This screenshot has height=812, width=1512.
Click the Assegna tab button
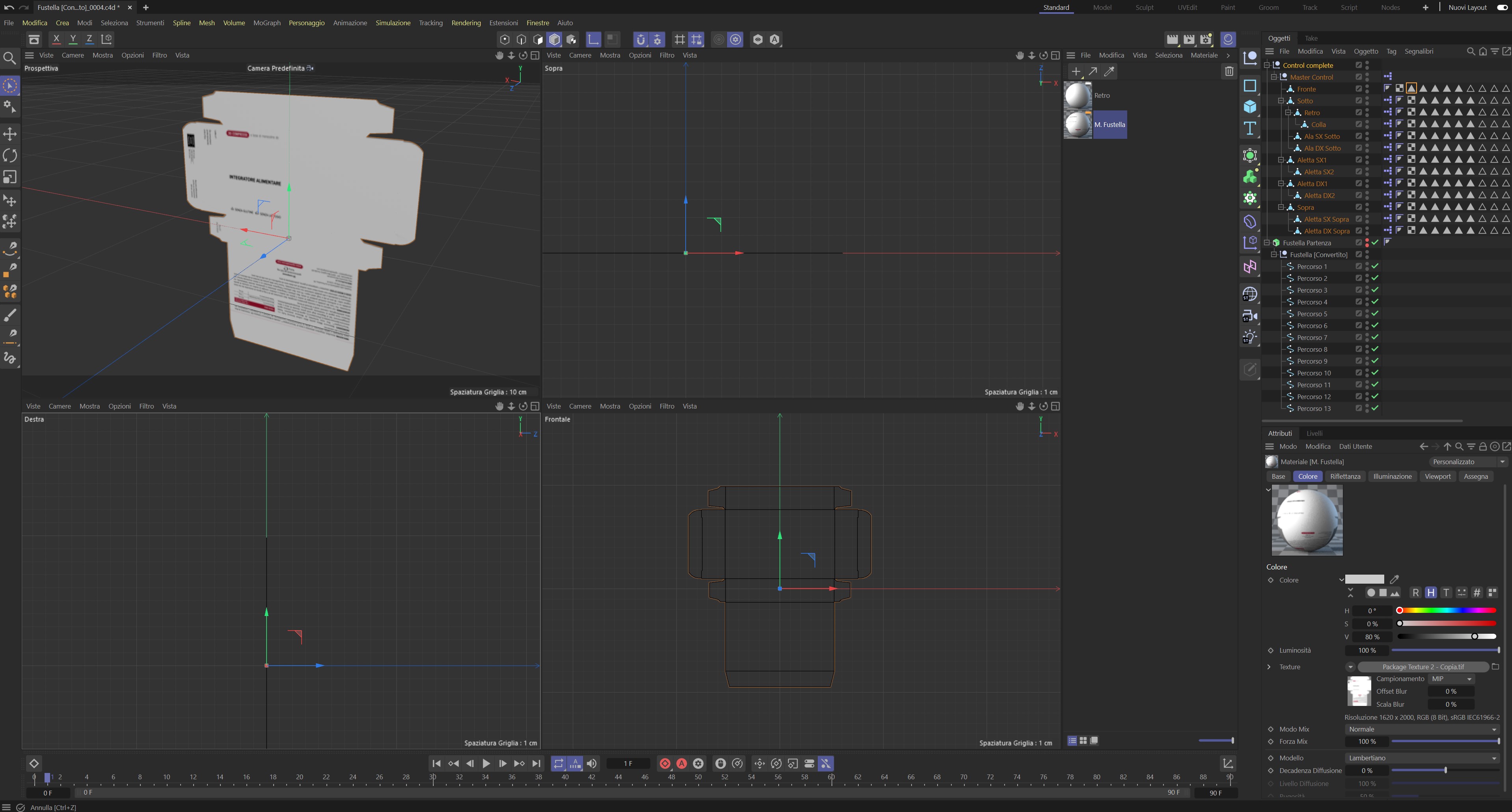coord(1475,476)
